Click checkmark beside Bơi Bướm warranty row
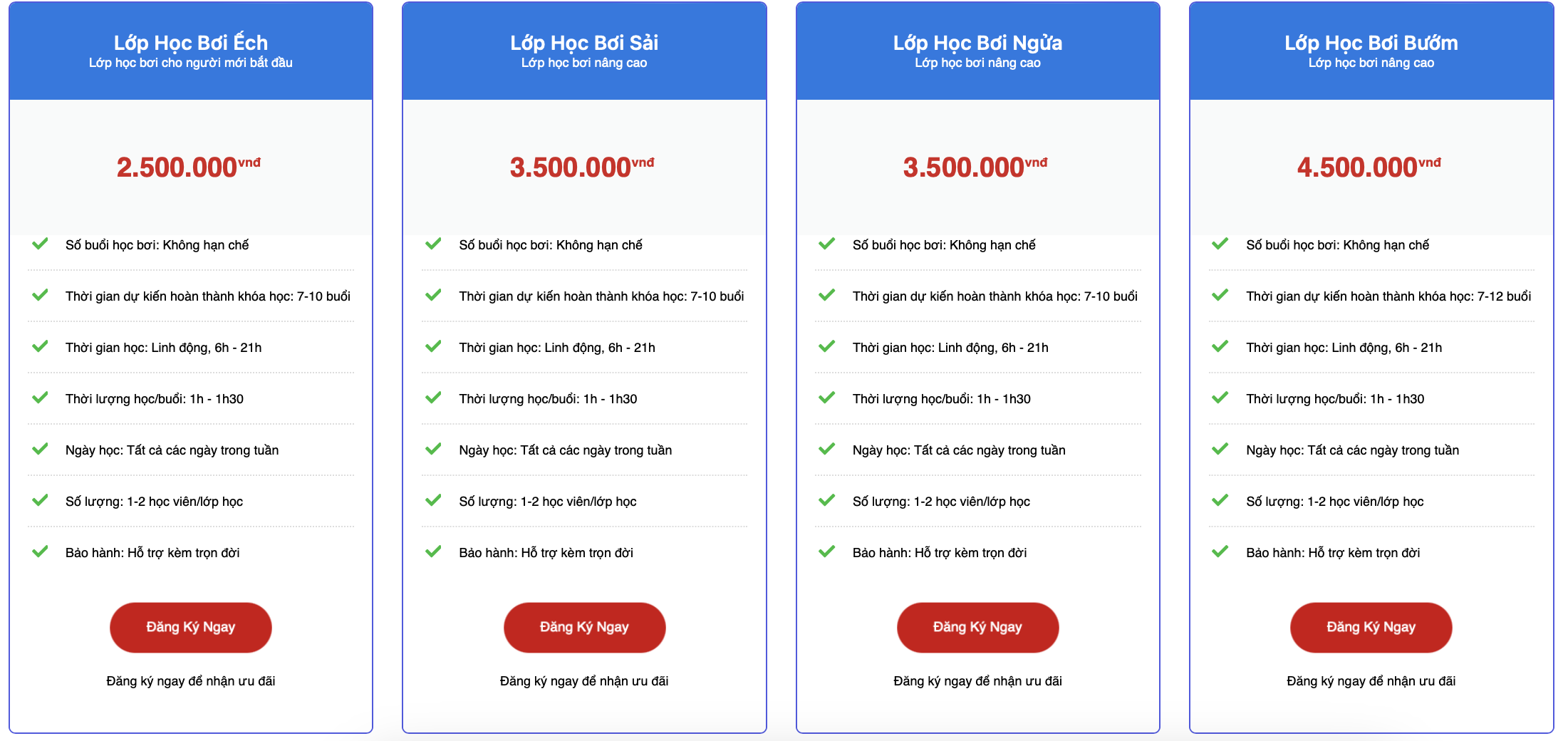This screenshot has height=741, width=1568. (1220, 551)
